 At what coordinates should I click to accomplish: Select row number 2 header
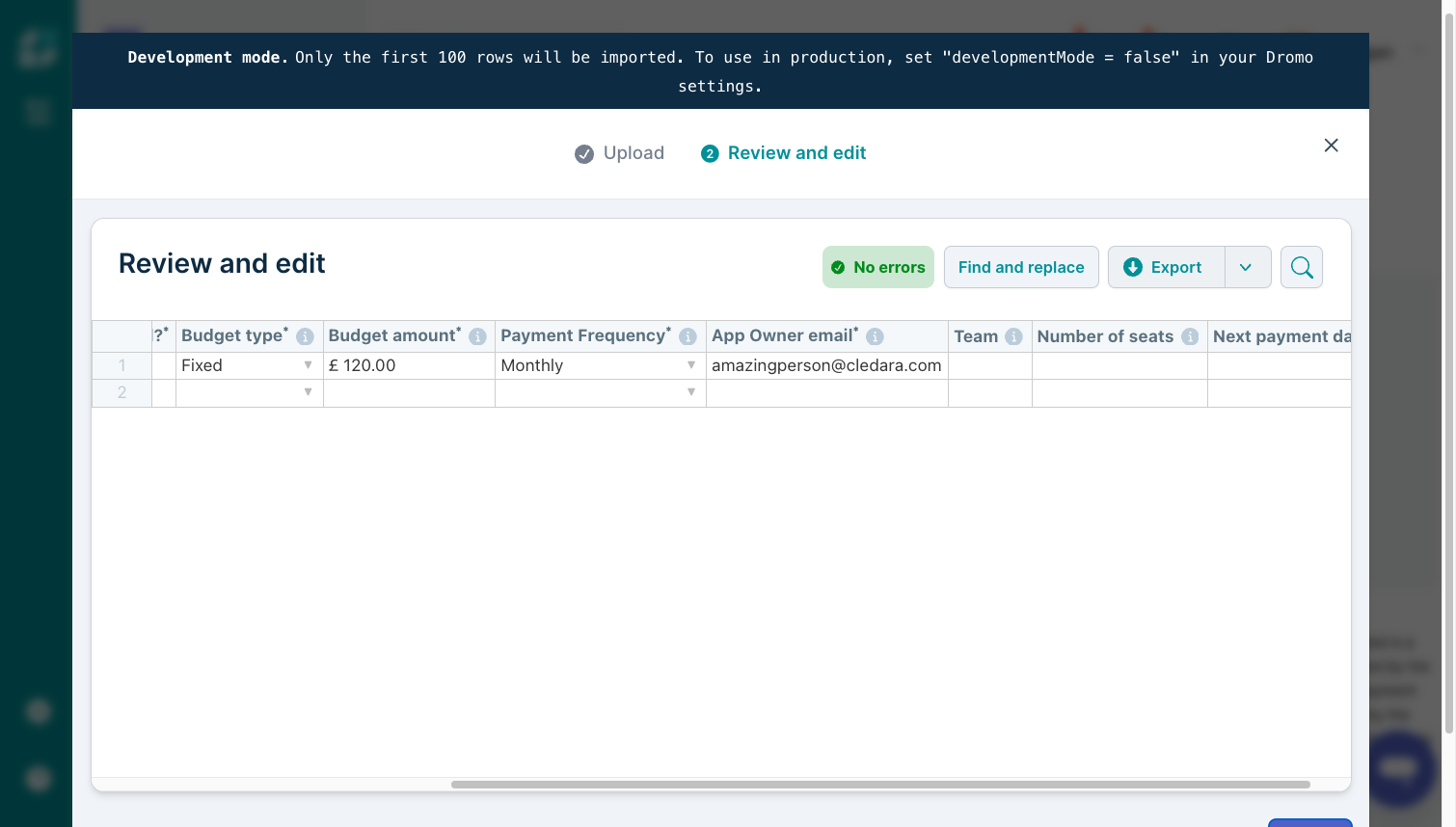coord(121,393)
